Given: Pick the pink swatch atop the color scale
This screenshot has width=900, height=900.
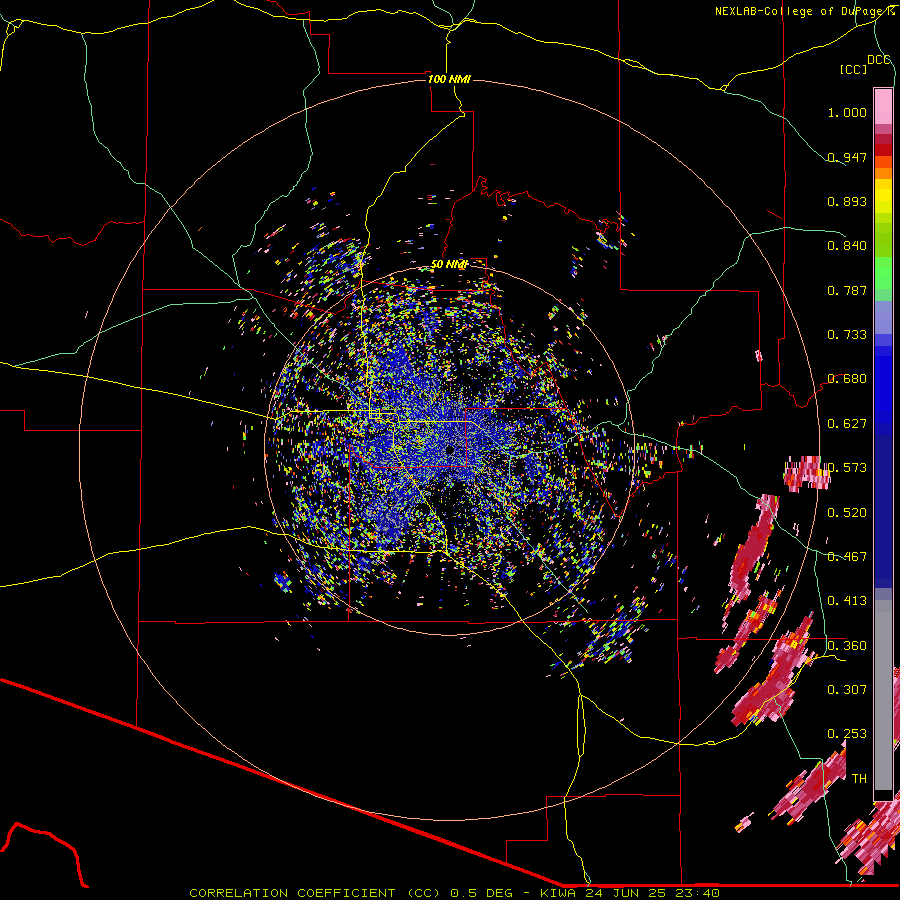Looking at the screenshot, I should tap(883, 106).
